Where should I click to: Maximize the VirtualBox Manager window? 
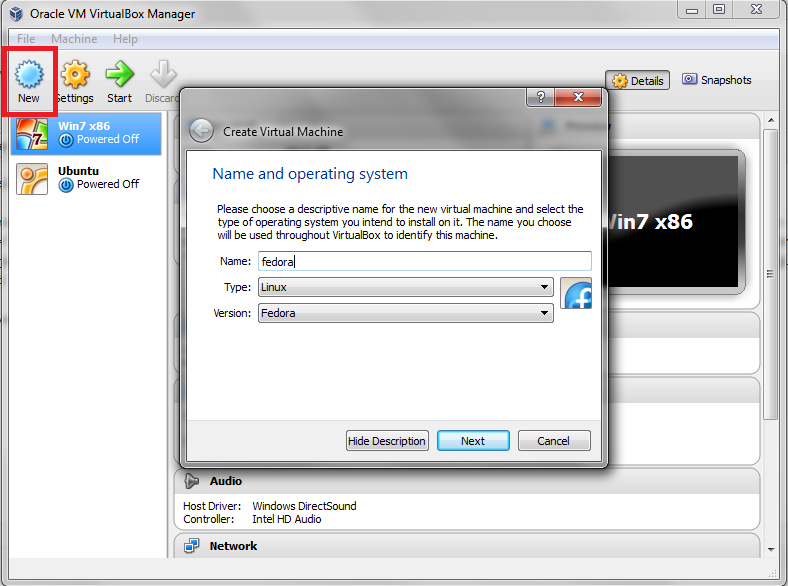click(x=719, y=10)
